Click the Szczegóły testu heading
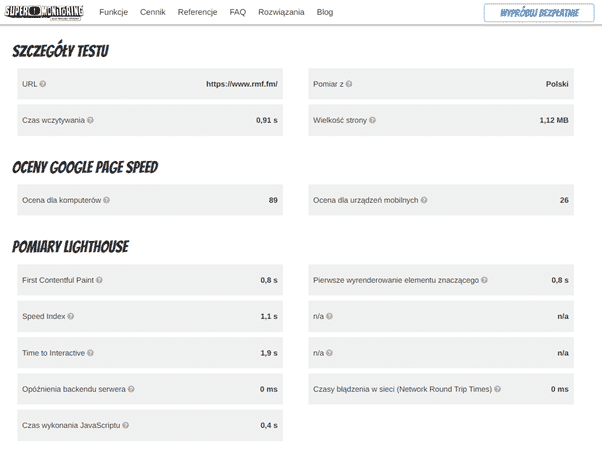 click(60, 50)
